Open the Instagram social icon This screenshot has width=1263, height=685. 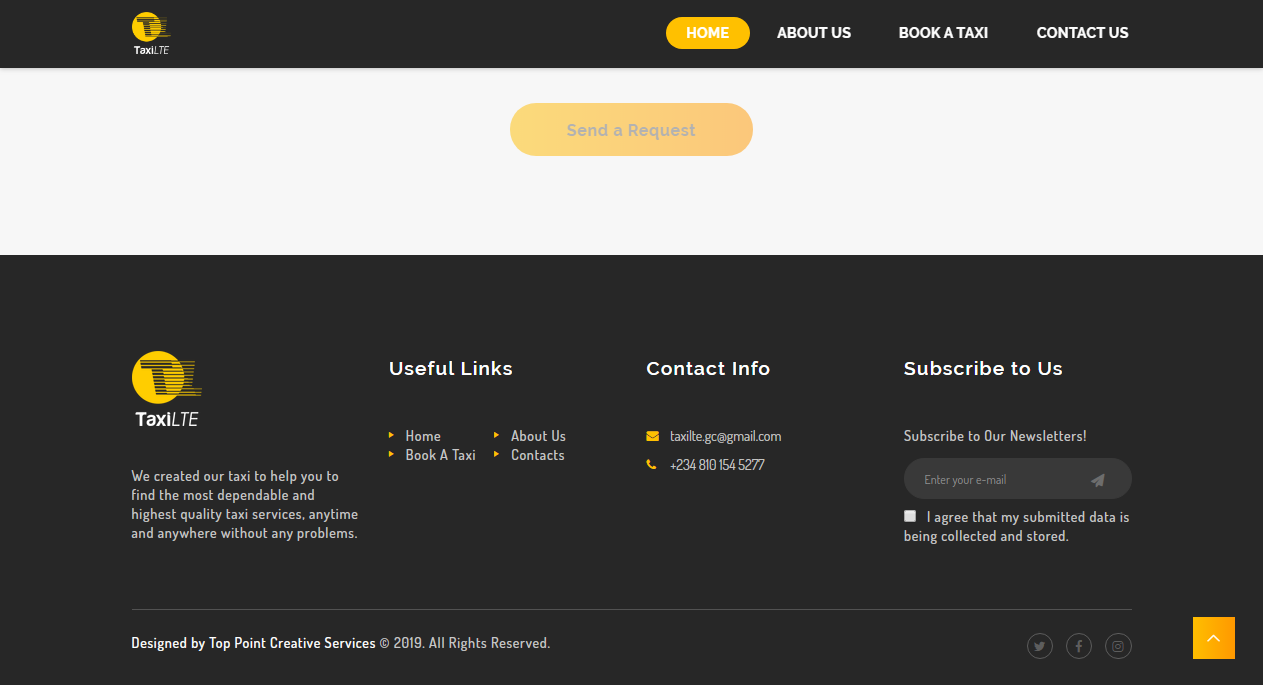pyautogui.click(x=1118, y=646)
